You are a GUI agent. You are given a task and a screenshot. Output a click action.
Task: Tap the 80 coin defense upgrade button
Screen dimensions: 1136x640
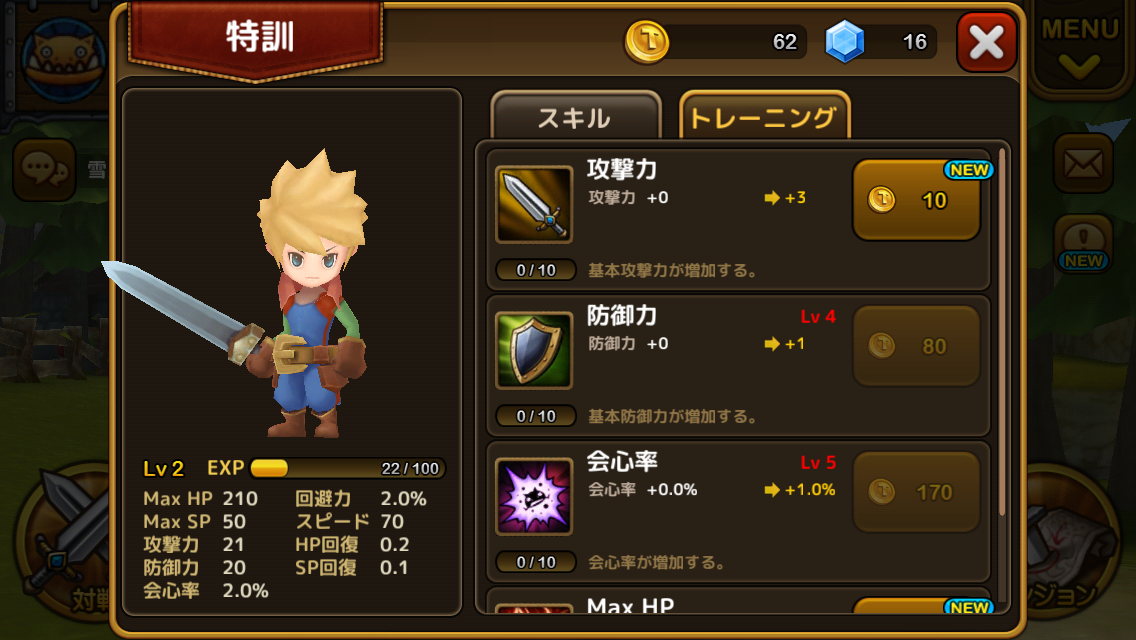click(917, 346)
